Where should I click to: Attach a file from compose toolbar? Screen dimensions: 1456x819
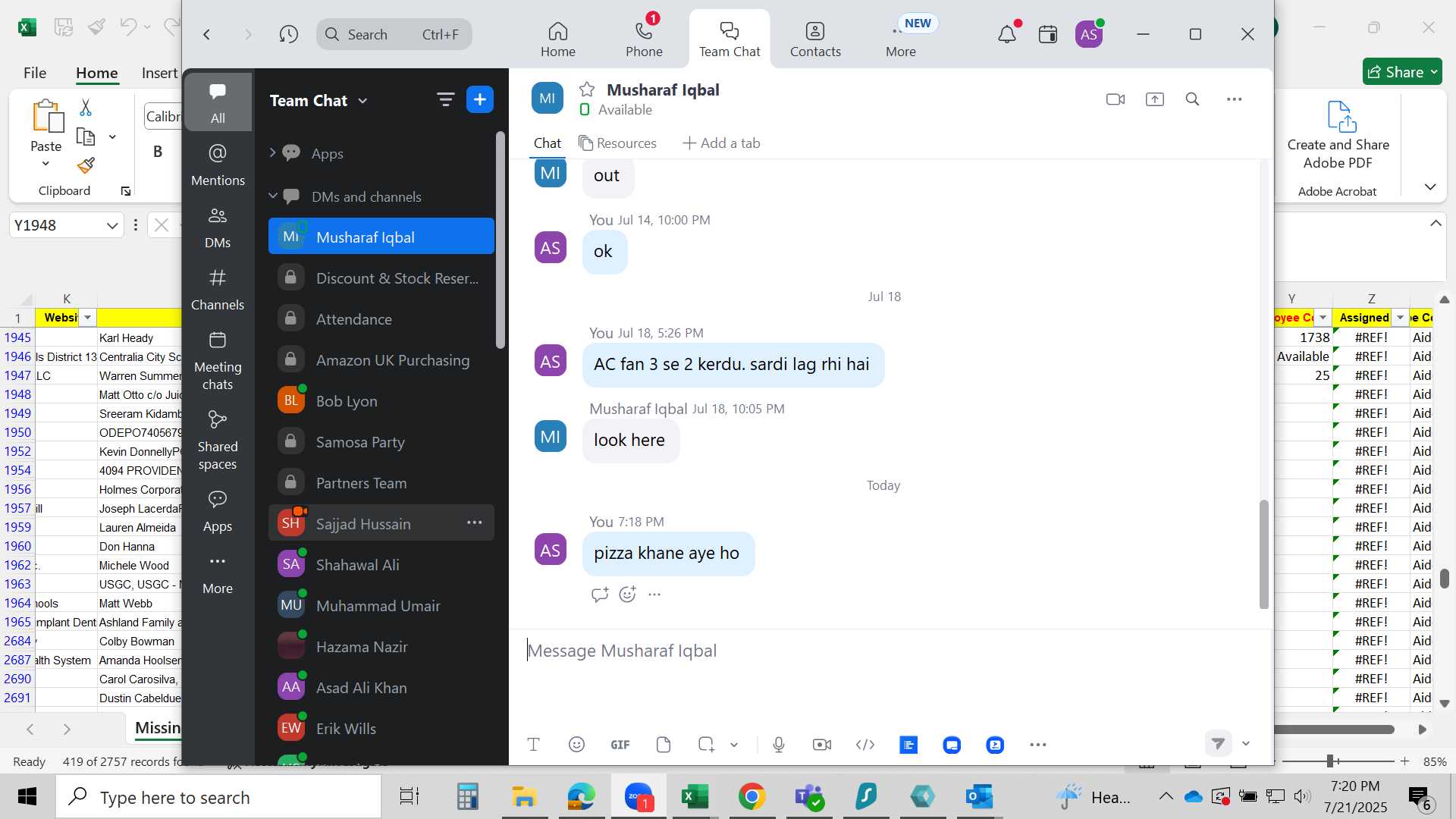[664, 745]
